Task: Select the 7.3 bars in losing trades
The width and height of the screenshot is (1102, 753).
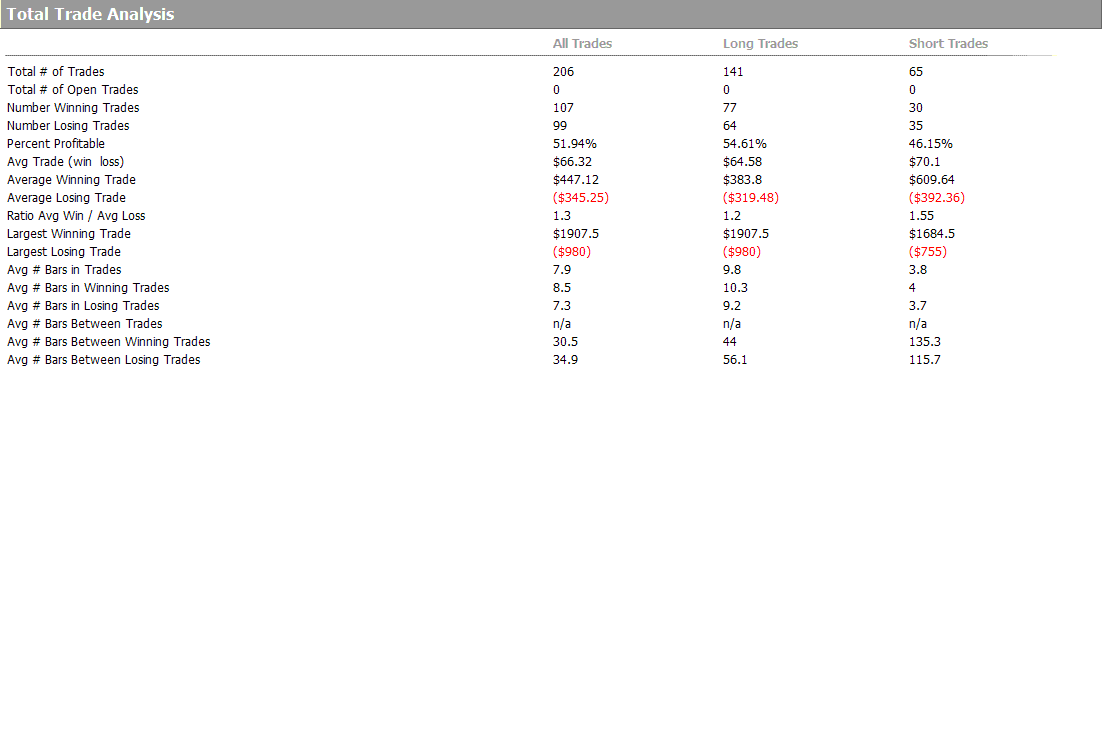Action: pos(562,306)
